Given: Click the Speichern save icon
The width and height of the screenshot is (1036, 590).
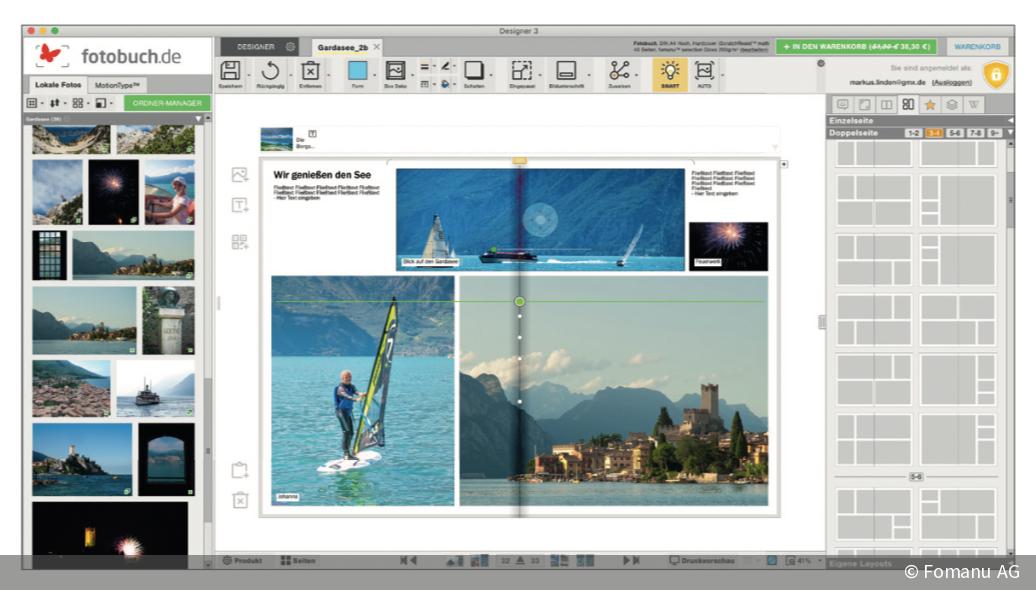Looking at the screenshot, I should pyautogui.click(x=230, y=71).
